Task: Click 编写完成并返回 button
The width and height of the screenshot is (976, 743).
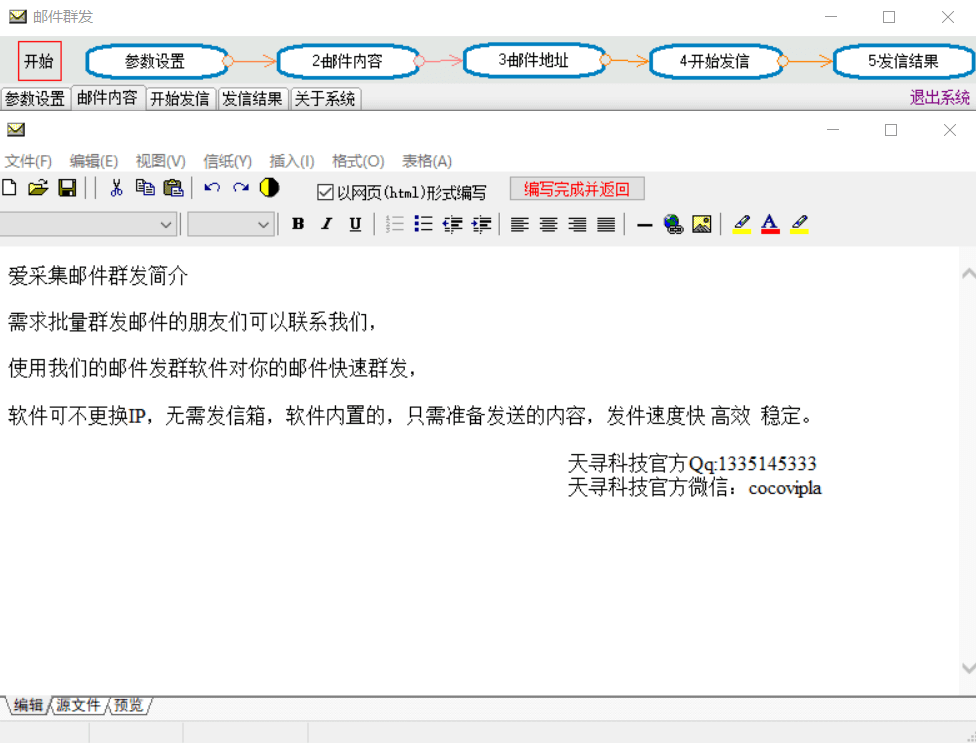Action: (577, 189)
